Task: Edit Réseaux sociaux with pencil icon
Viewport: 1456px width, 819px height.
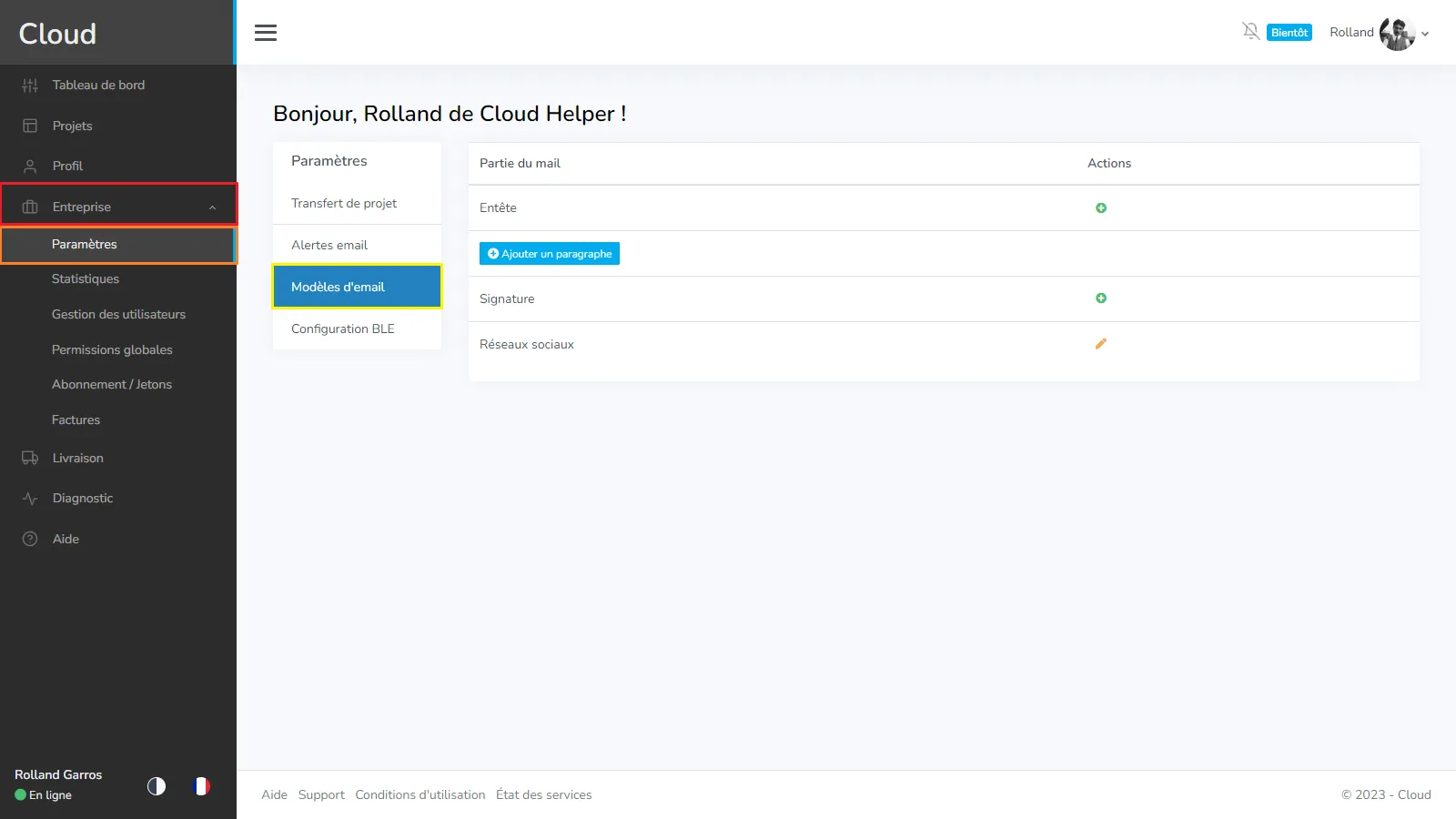Action: (1100, 344)
